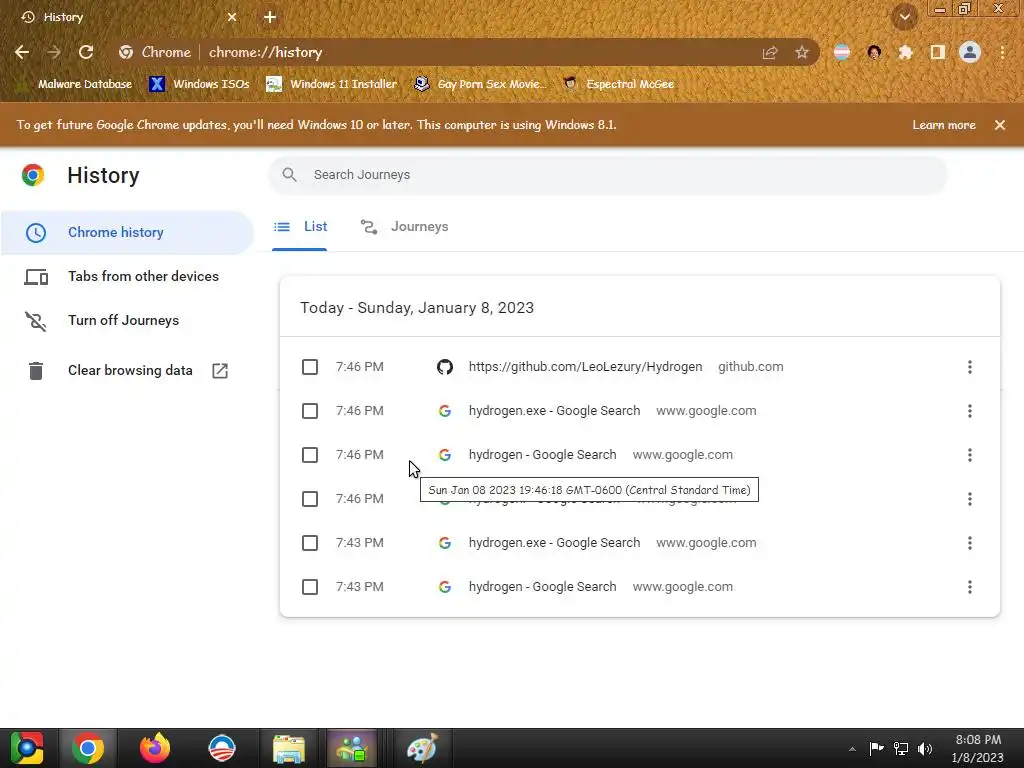Show hidden system tray icons

[x=852, y=749]
